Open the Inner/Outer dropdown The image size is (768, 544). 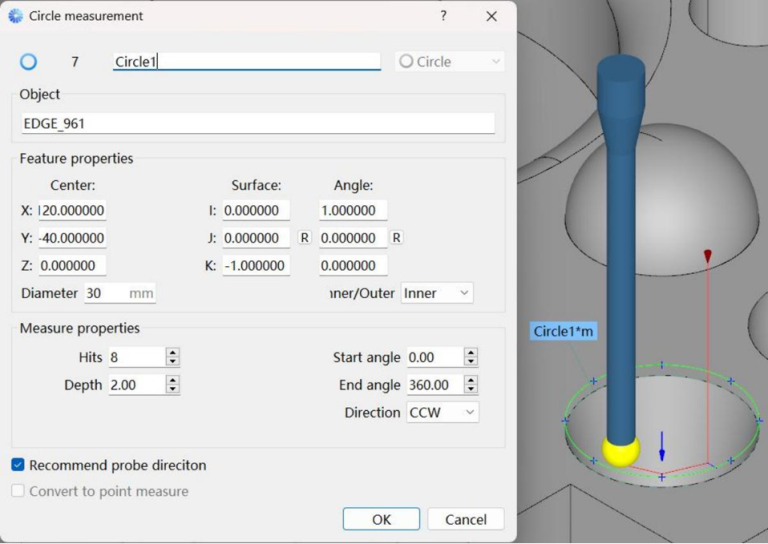(437, 293)
